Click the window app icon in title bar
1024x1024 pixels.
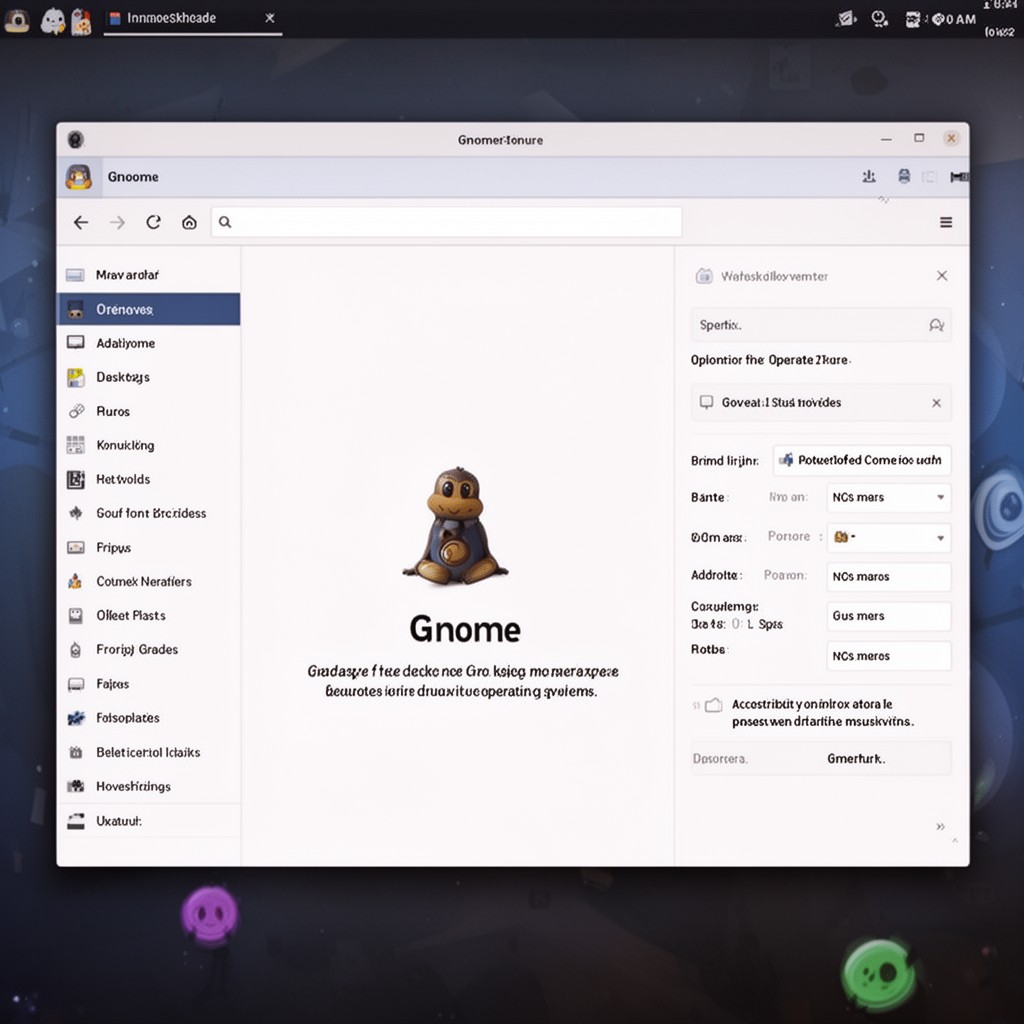click(76, 139)
